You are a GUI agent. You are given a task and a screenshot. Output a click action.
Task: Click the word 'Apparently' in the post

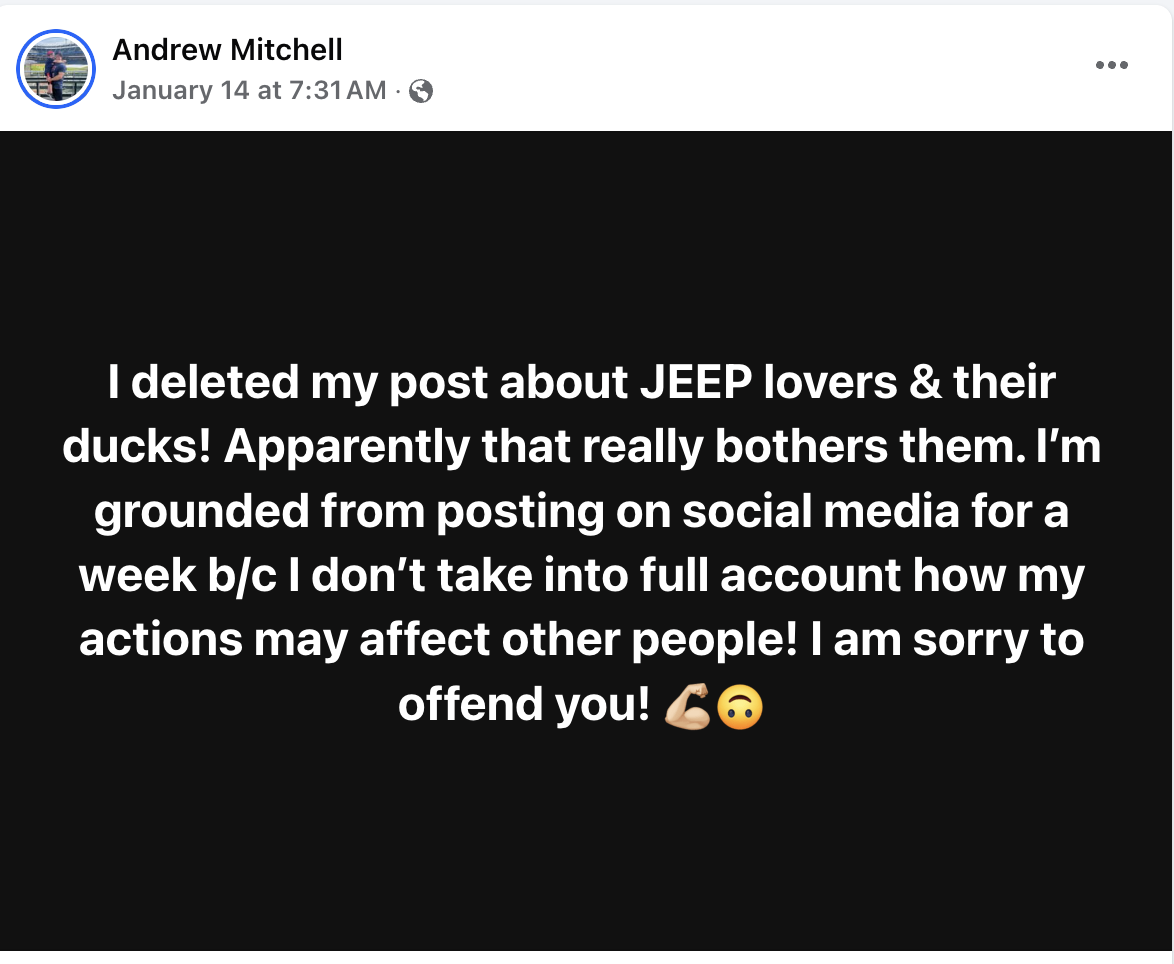click(x=347, y=448)
